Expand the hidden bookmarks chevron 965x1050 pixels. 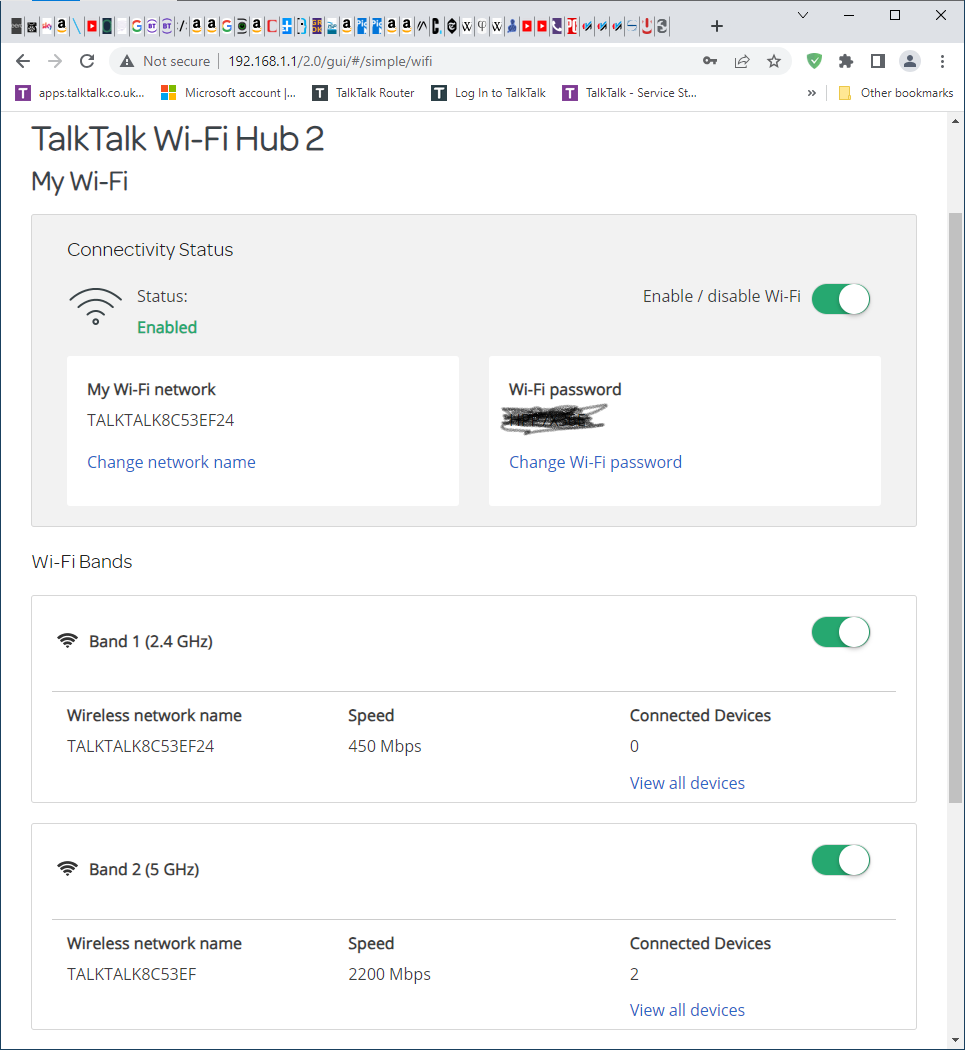[x=812, y=93]
